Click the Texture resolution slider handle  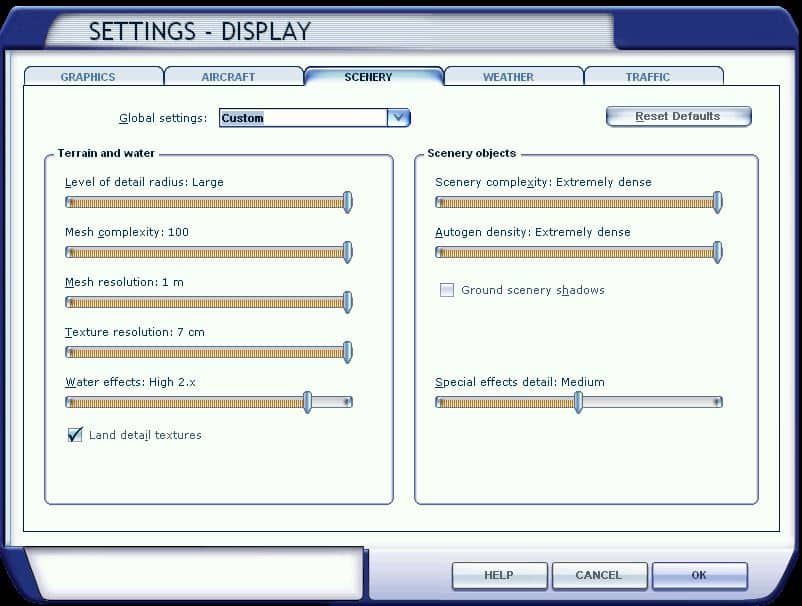click(x=347, y=352)
